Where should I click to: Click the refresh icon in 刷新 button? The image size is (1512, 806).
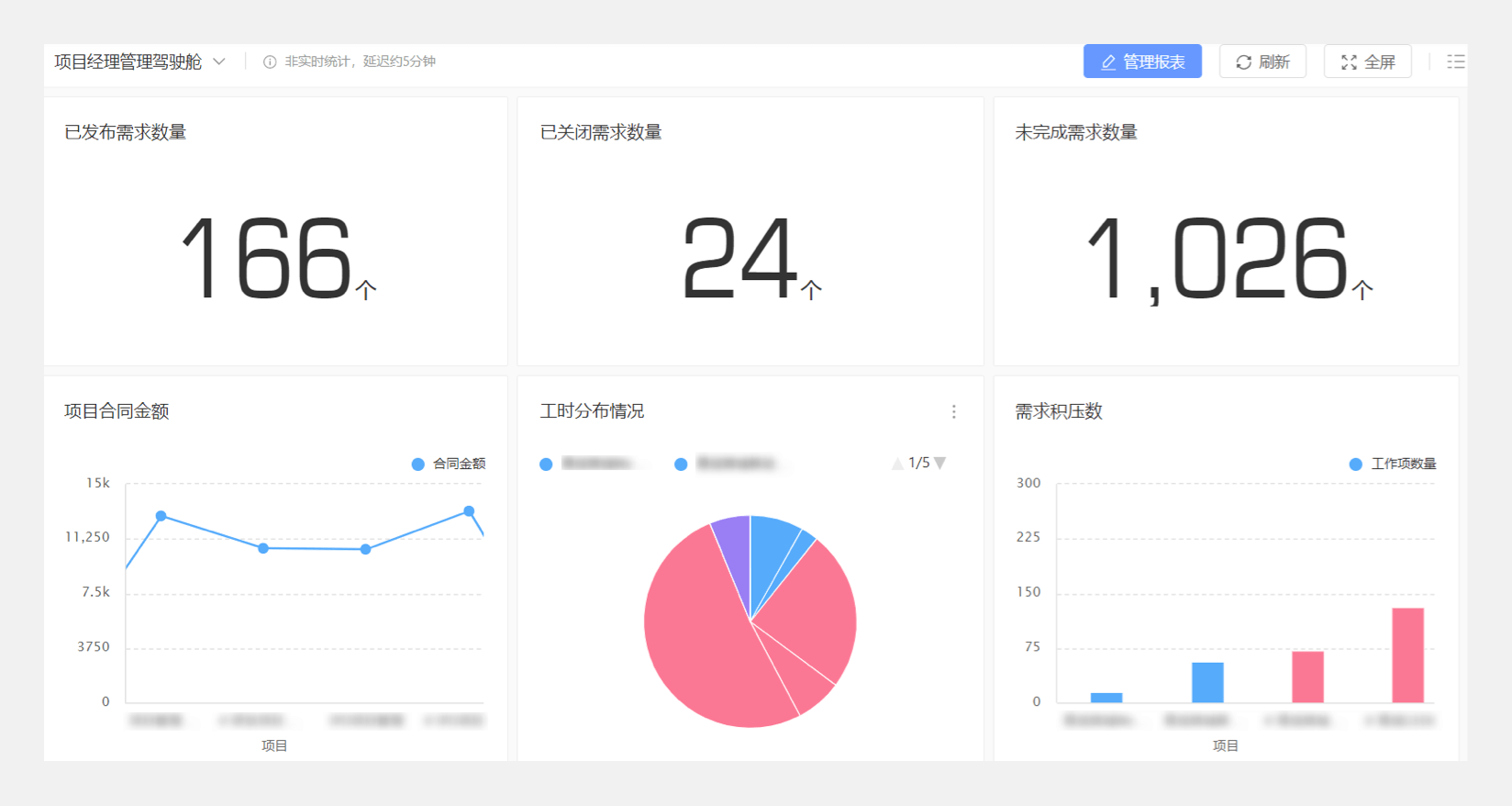1243,62
